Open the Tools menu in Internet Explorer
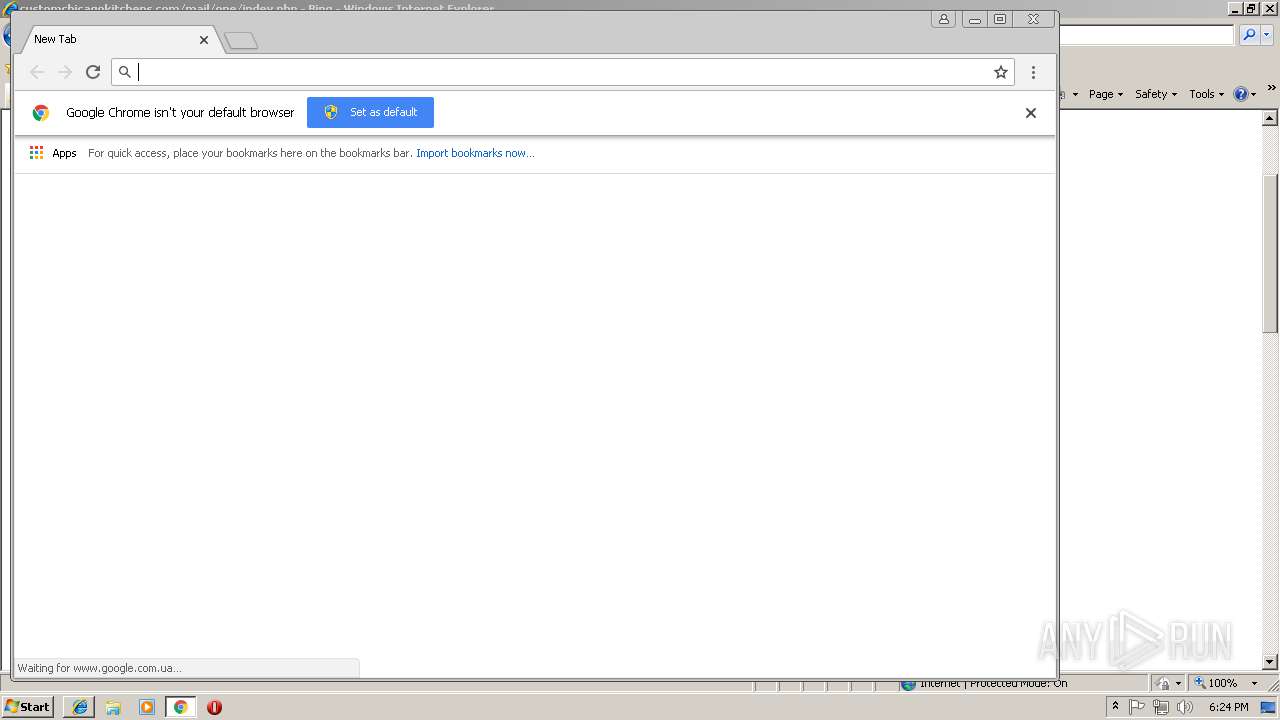The image size is (1280, 720). [1206, 94]
